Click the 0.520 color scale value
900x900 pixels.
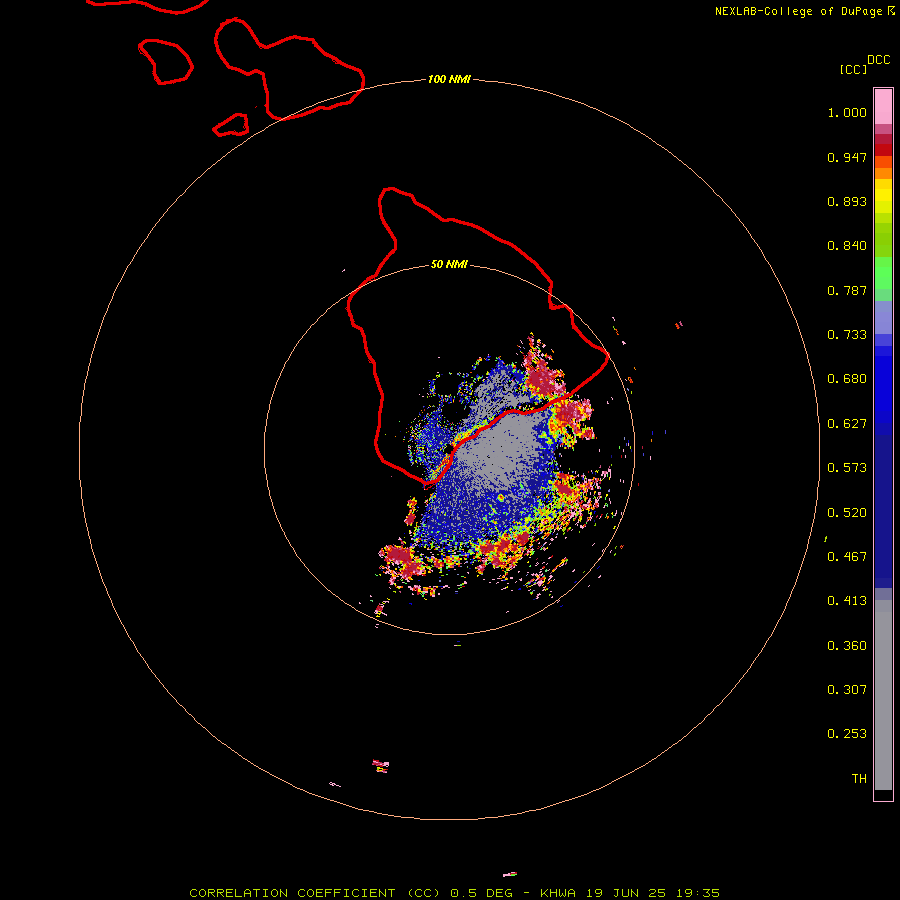[x=847, y=513]
